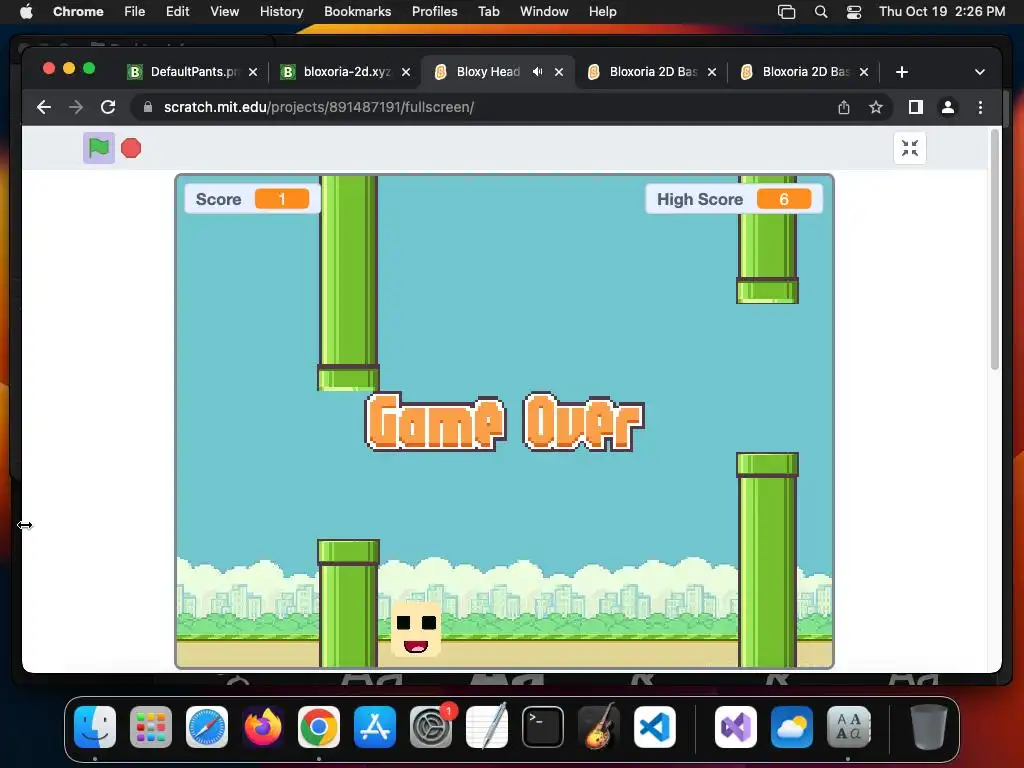Viewport: 1024px width, 768px height.
Task: Go back to the previous page
Action: pyautogui.click(x=44, y=107)
